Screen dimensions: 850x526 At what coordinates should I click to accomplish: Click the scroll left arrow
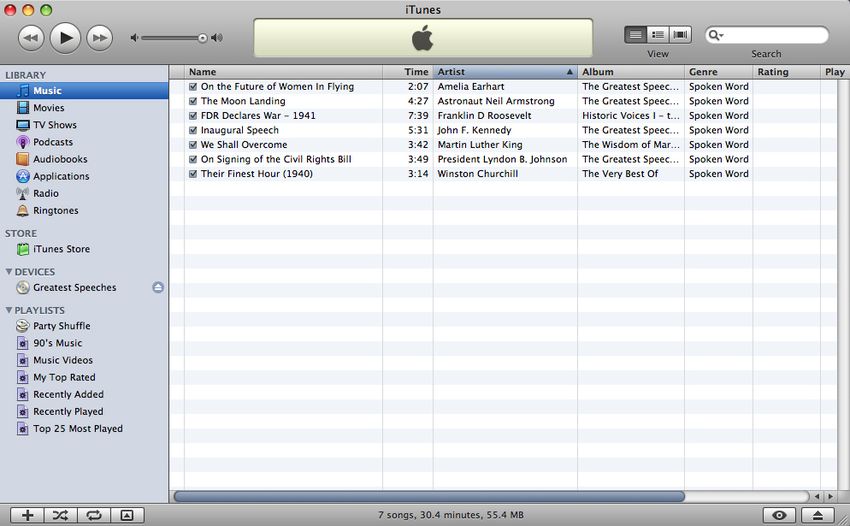[817, 496]
